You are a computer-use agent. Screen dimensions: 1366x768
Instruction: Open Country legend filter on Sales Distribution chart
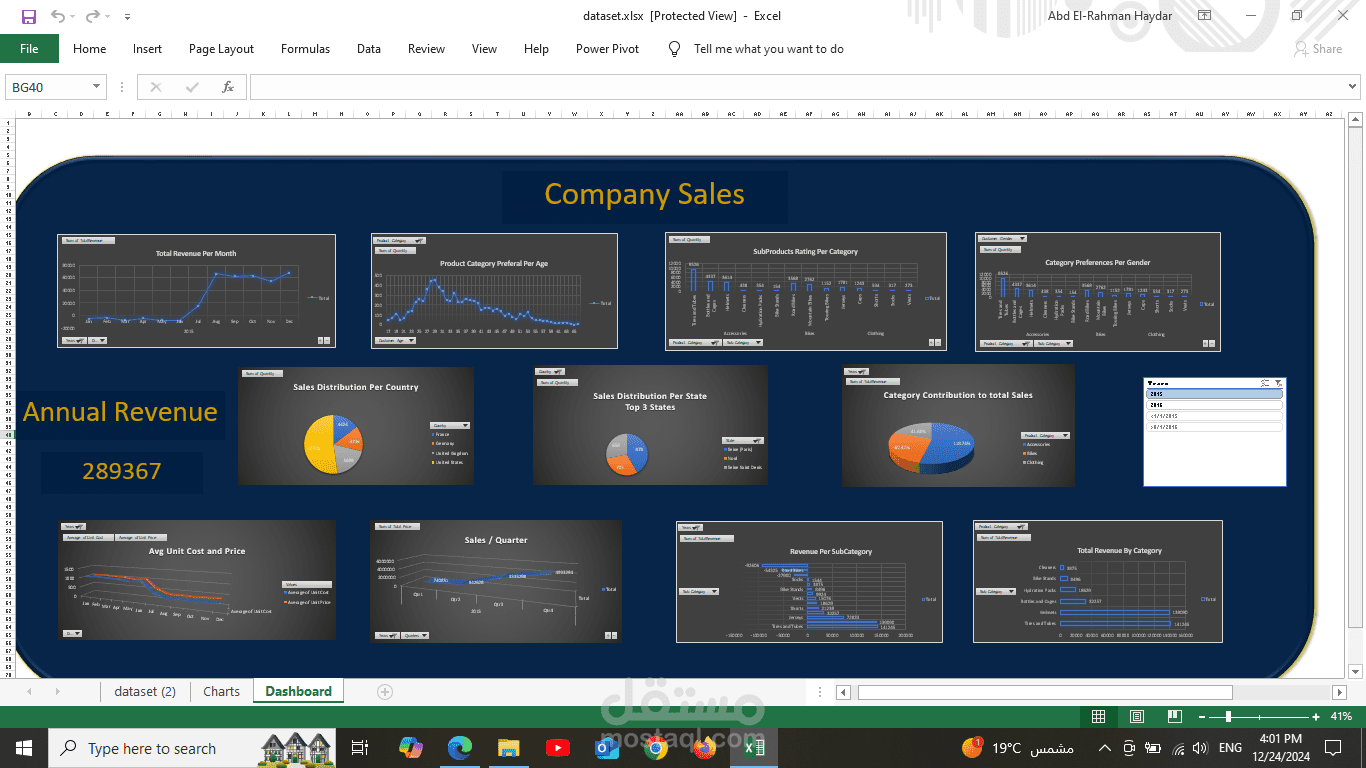449,425
